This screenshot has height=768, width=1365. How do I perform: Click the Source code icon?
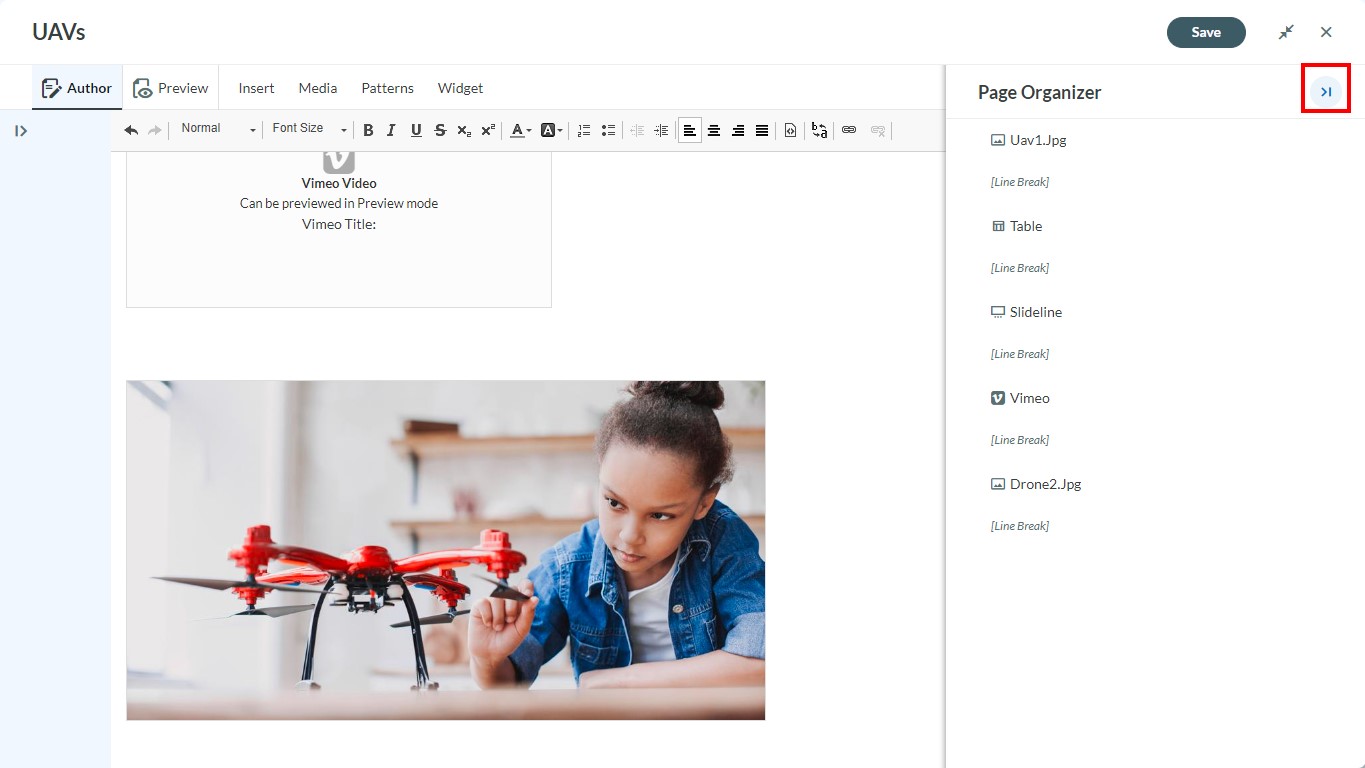point(790,130)
